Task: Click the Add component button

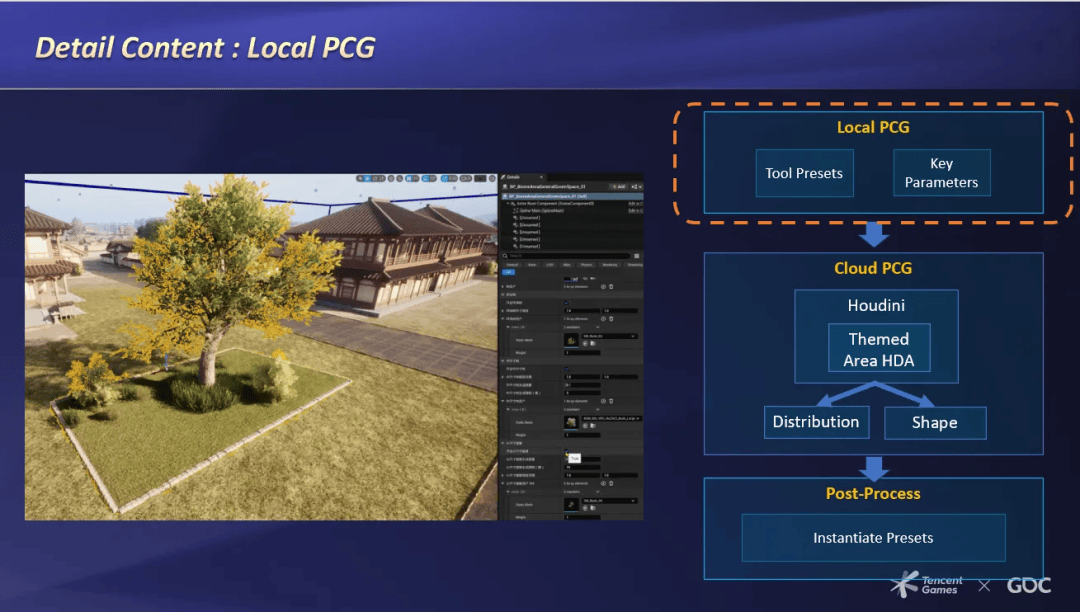Action: (x=619, y=186)
